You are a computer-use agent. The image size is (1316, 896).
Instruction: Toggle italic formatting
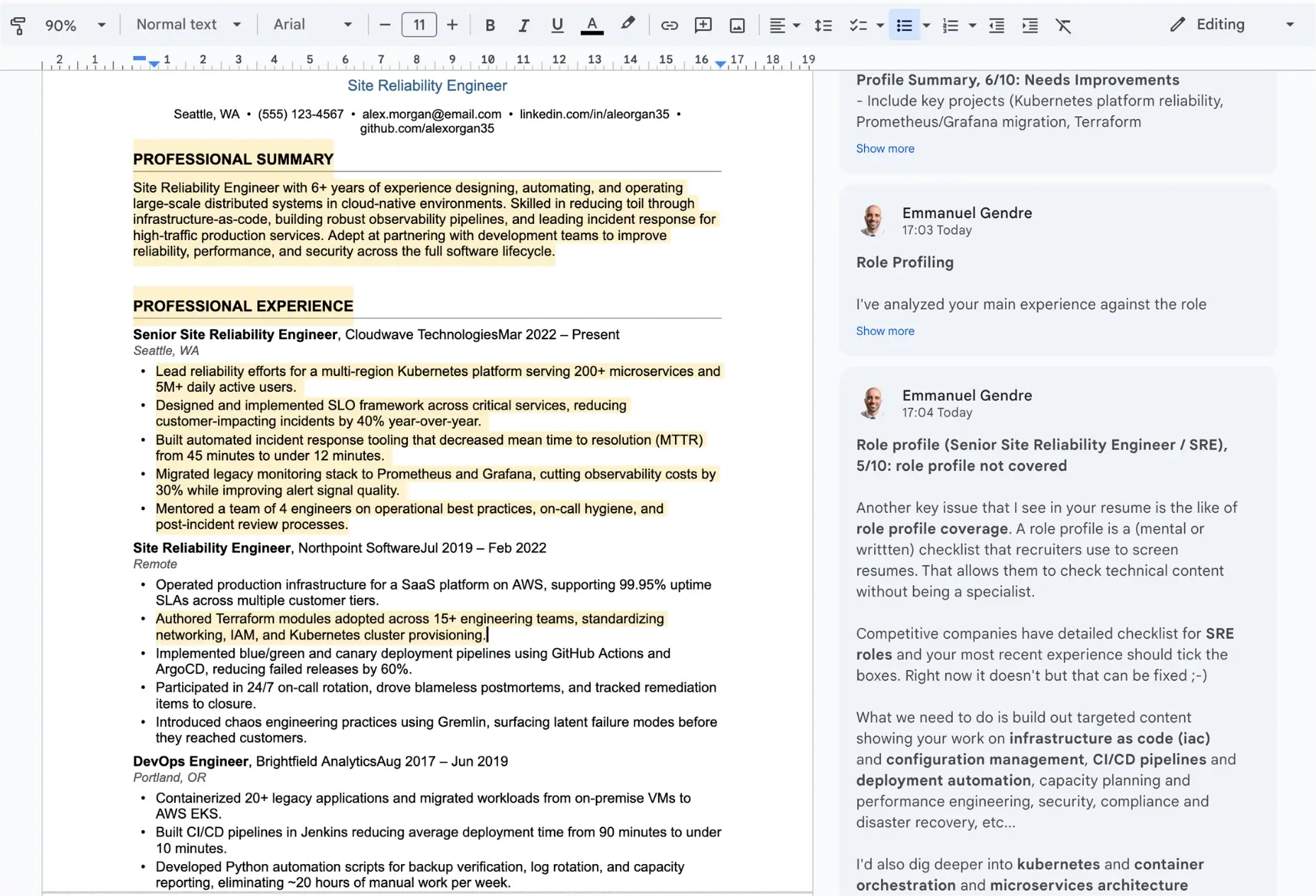coord(523,25)
